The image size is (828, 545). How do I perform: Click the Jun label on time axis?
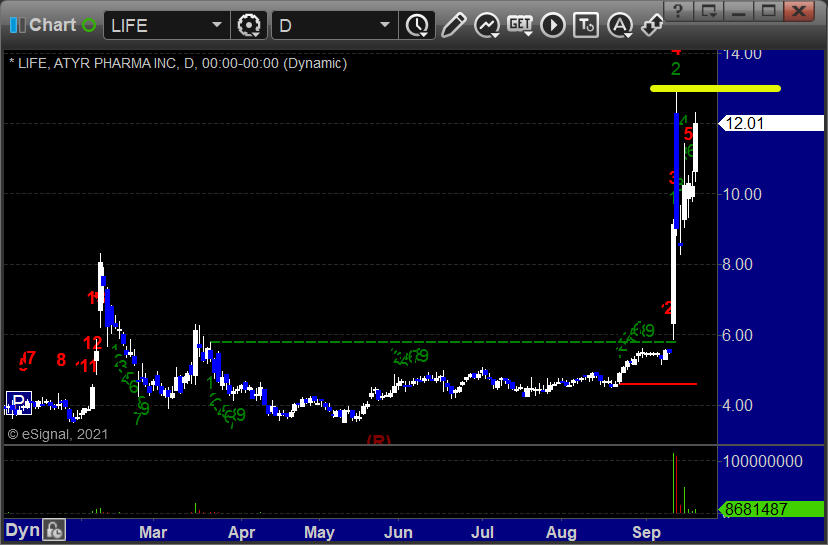(x=398, y=532)
